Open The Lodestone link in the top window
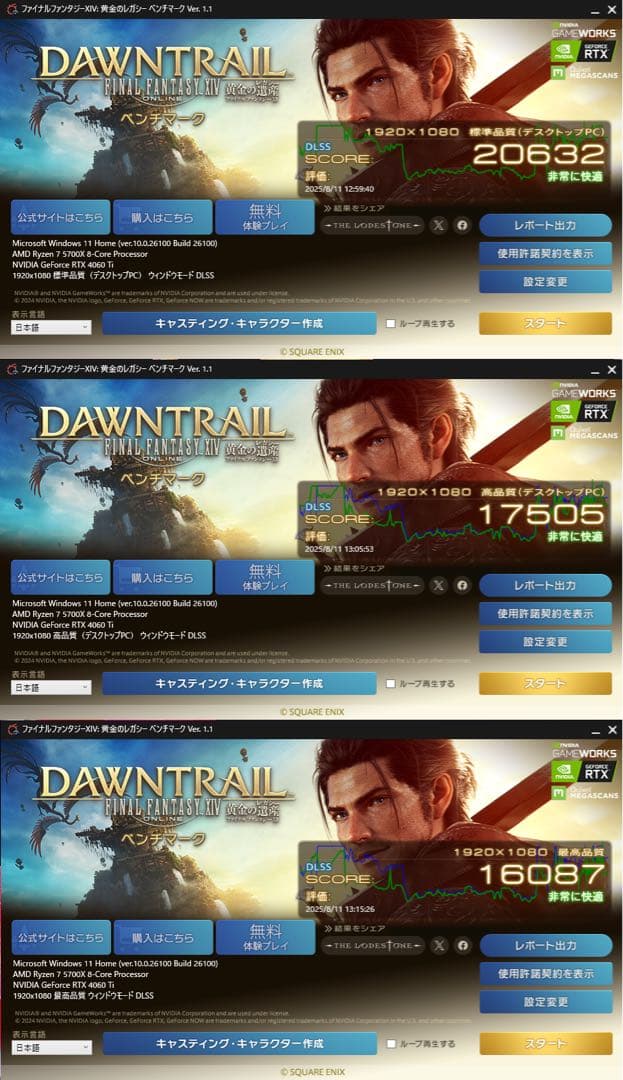 tap(372, 225)
